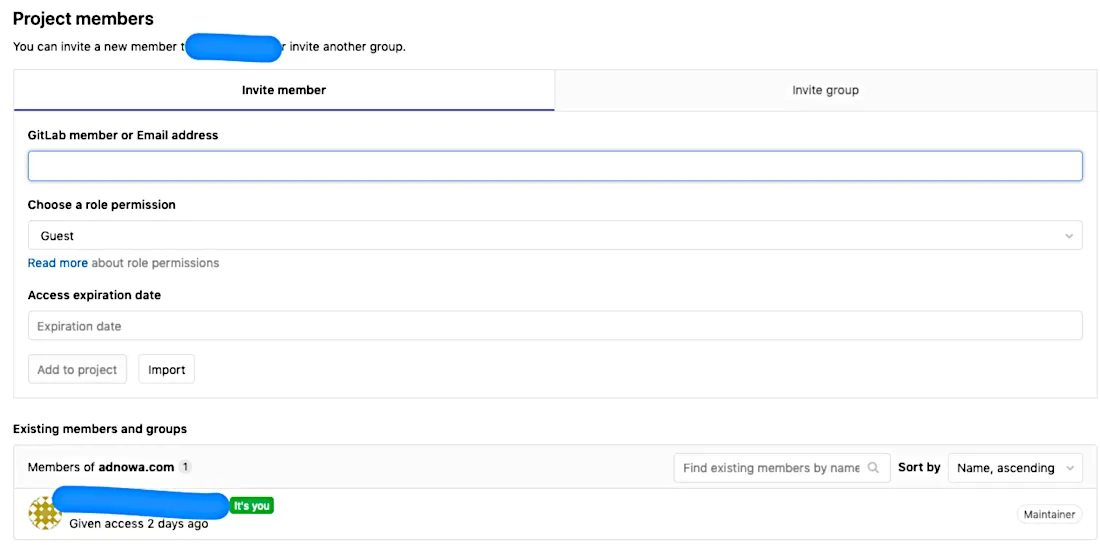
Task: Switch to the Invite group tab
Action: coord(825,90)
